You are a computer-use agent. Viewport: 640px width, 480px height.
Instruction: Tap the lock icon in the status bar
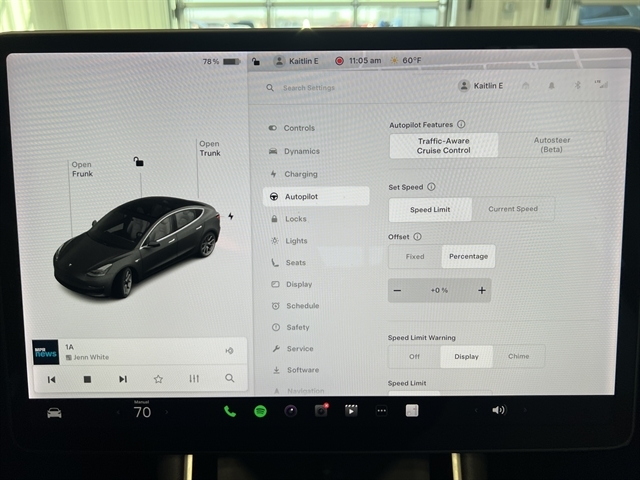click(x=256, y=61)
